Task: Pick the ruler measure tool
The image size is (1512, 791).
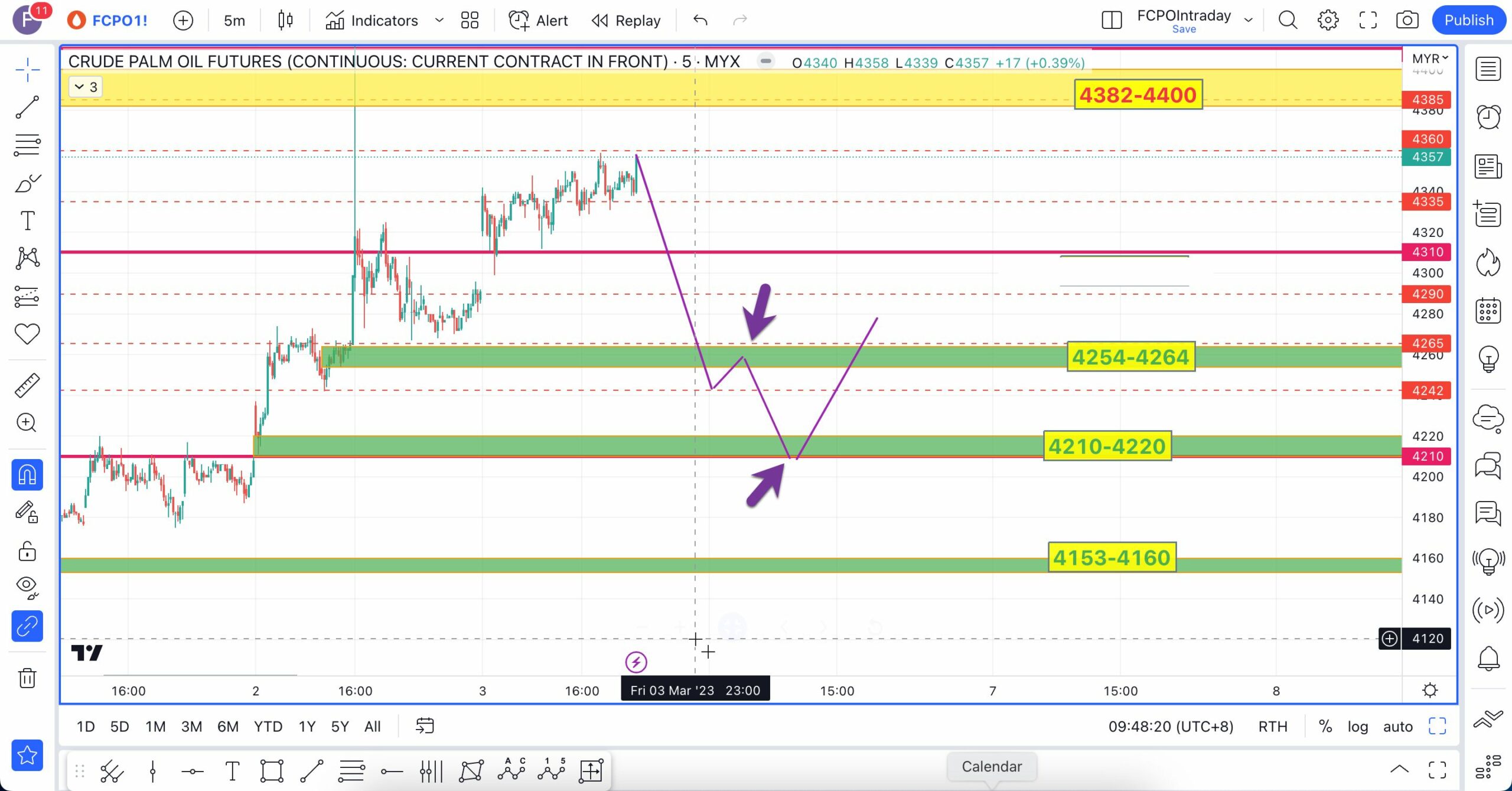Action: pos(27,385)
